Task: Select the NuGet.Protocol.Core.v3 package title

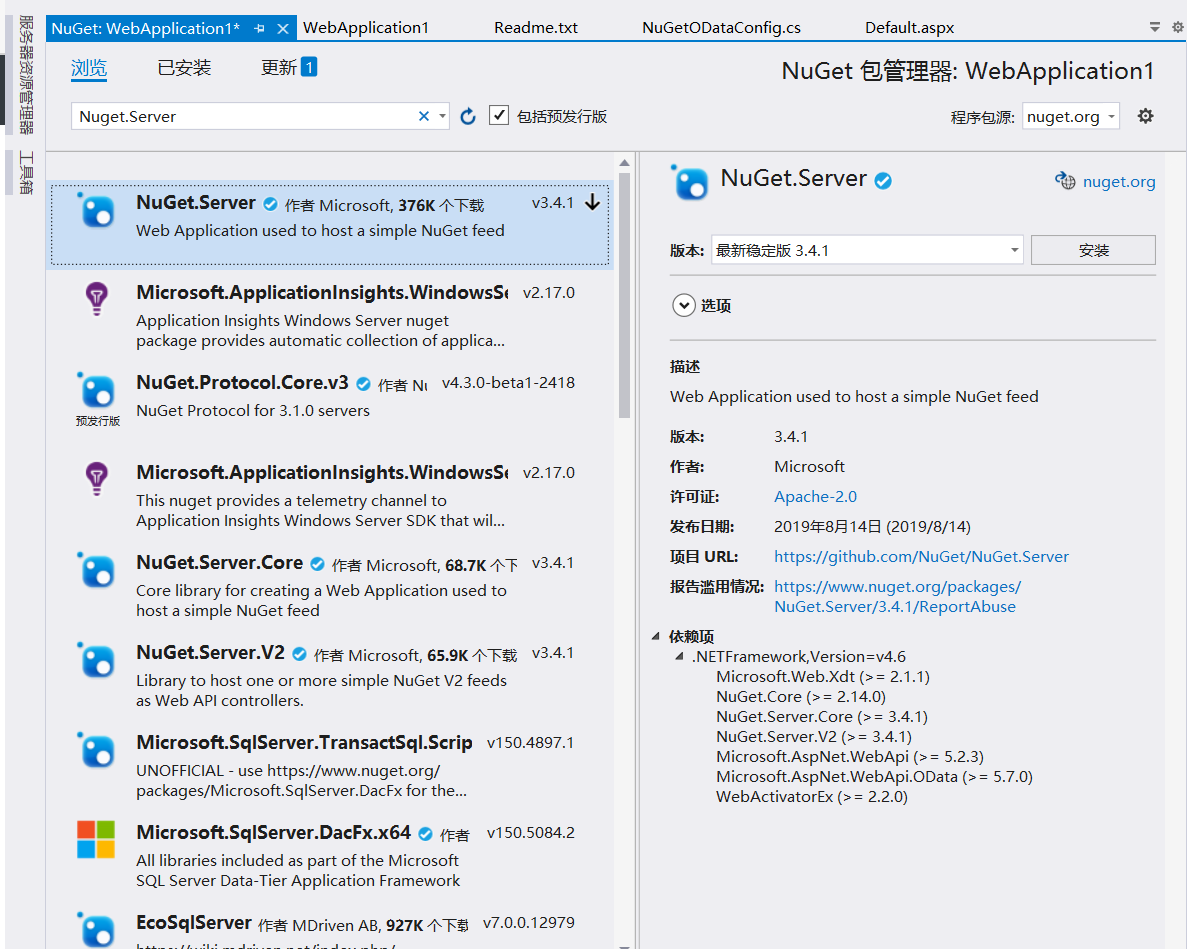Action: pyautogui.click(x=242, y=382)
